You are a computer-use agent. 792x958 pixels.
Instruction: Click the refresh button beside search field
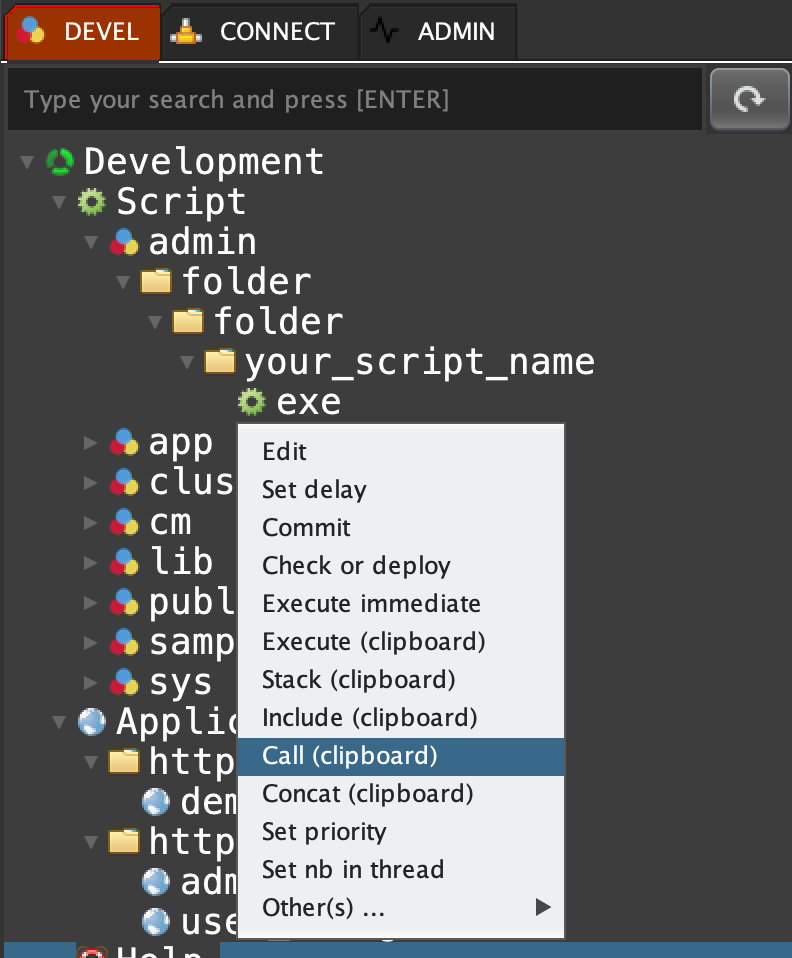(749, 99)
